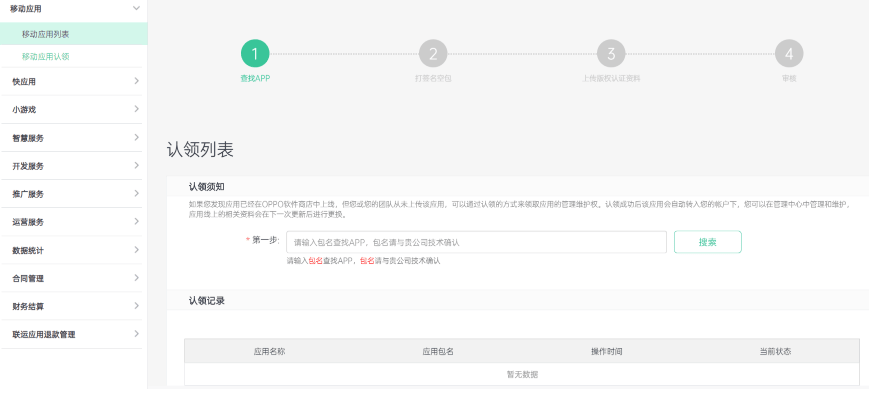Click the 认领列表 page title
The image size is (869, 395).
200,150
